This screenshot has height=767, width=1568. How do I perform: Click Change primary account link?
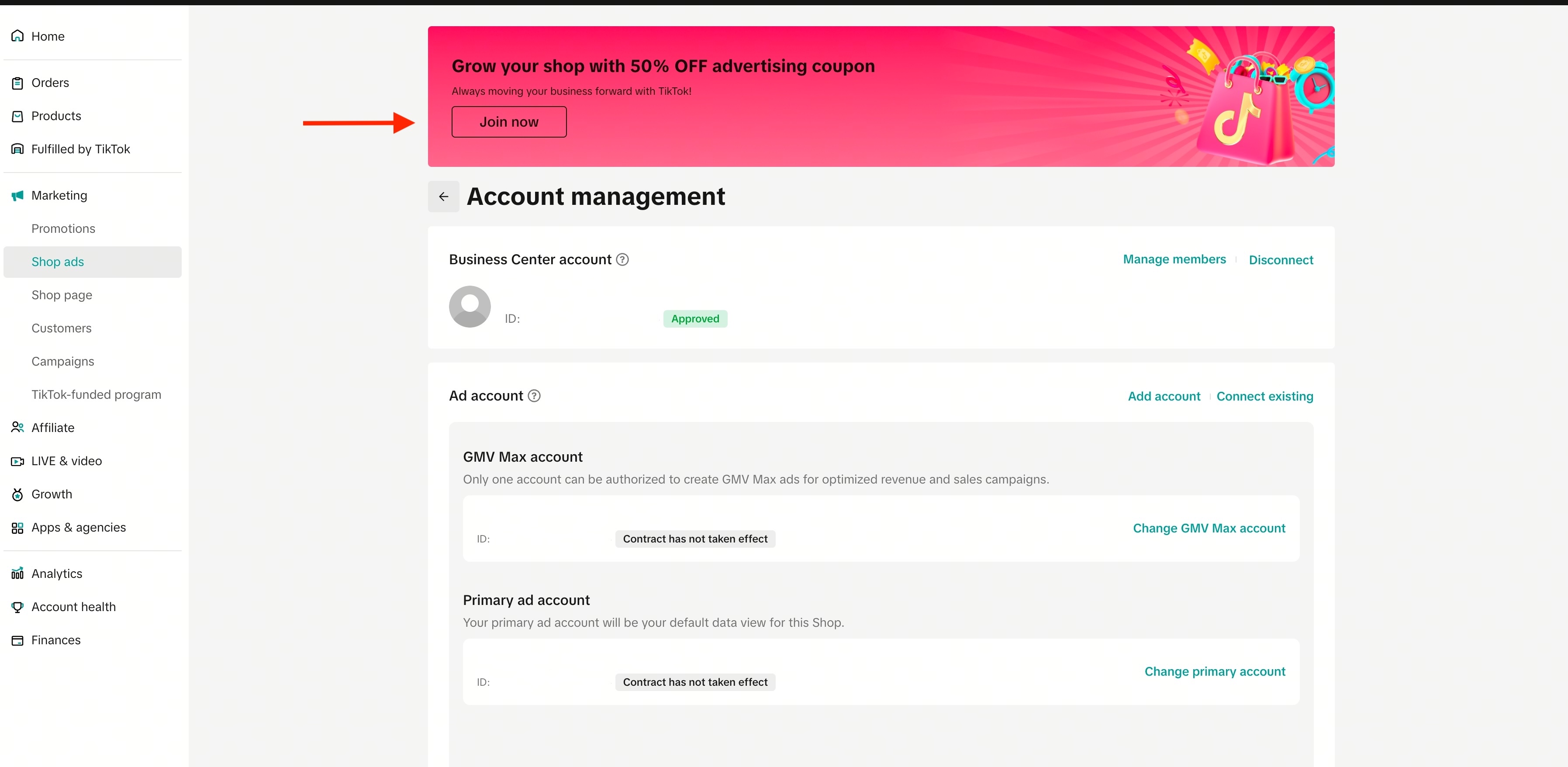point(1215,671)
